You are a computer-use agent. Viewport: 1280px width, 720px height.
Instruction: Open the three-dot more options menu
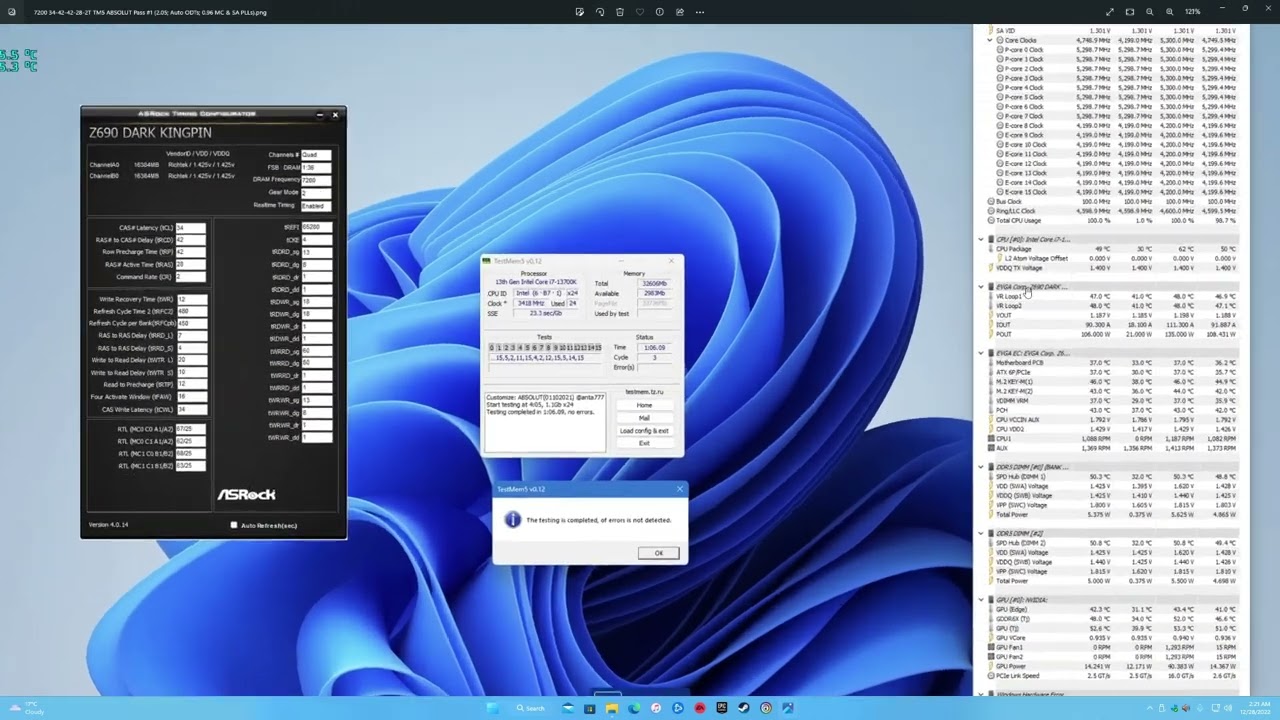click(x=700, y=12)
